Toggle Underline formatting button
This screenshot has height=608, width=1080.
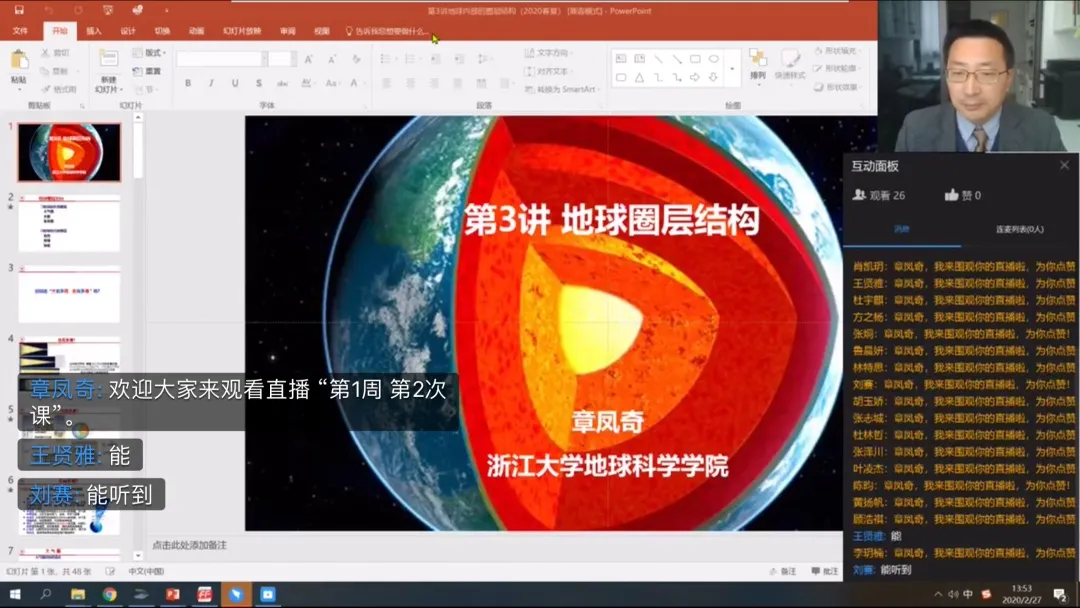click(x=235, y=83)
